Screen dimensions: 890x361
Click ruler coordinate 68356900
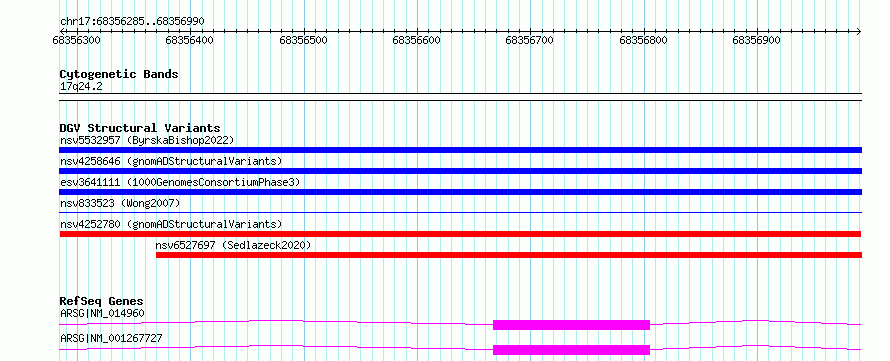[757, 40]
